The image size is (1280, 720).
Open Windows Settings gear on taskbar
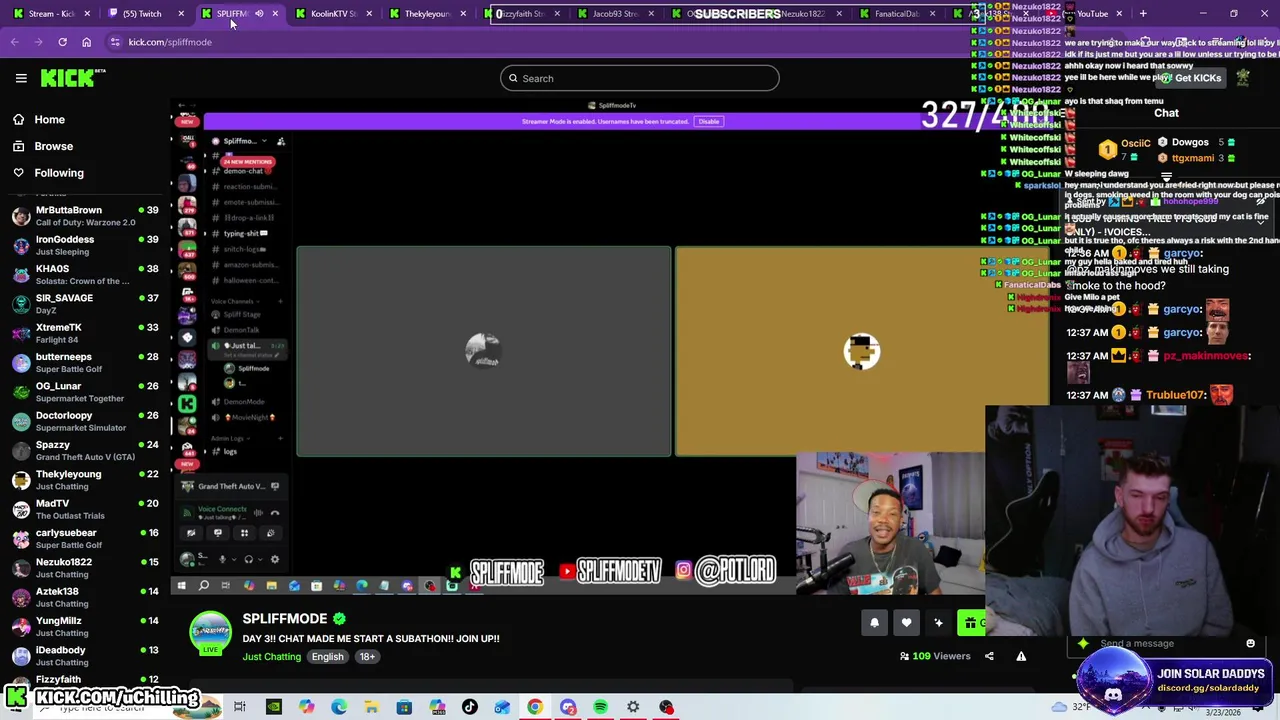coord(633,707)
